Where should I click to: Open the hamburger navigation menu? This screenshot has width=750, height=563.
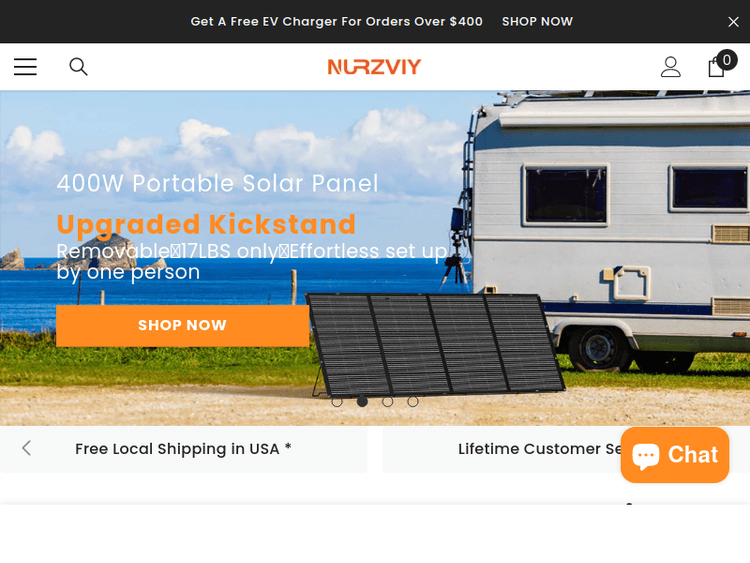tap(25, 67)
